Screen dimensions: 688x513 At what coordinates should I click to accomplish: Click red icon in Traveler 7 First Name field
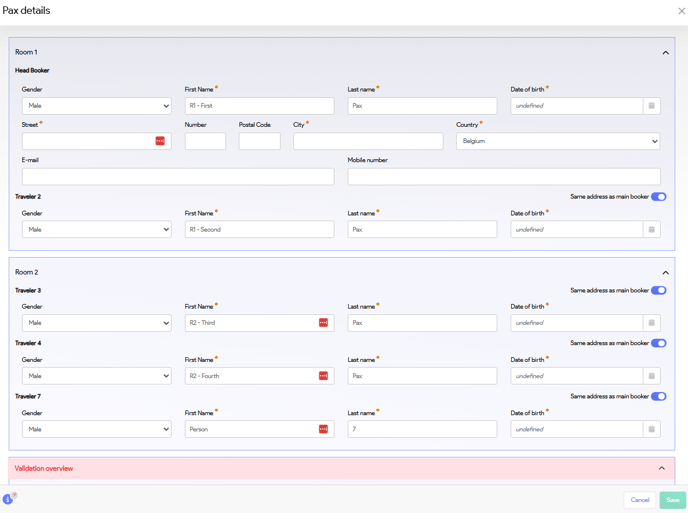(323, 429)
